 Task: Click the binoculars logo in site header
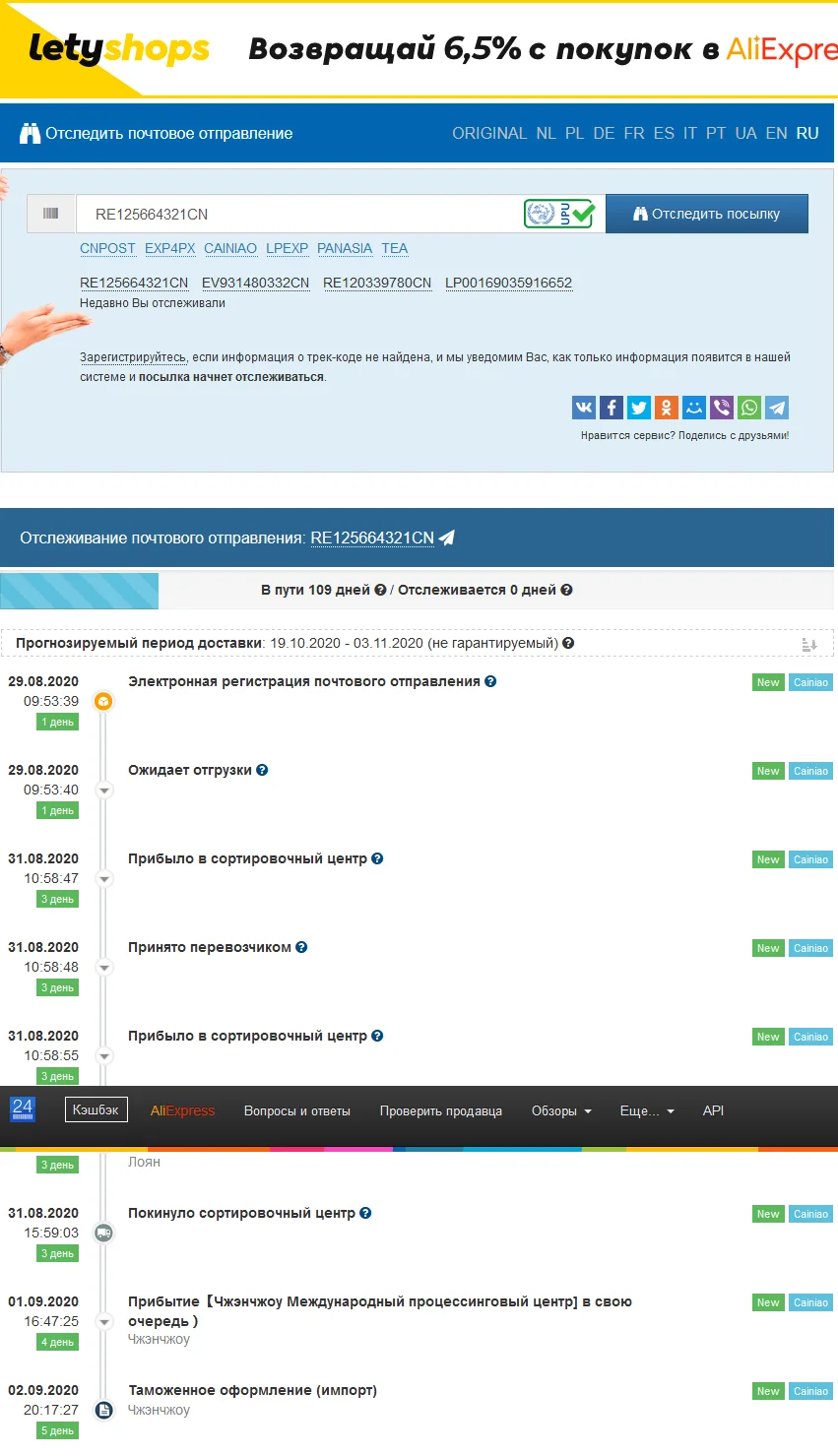click(31, 133)
